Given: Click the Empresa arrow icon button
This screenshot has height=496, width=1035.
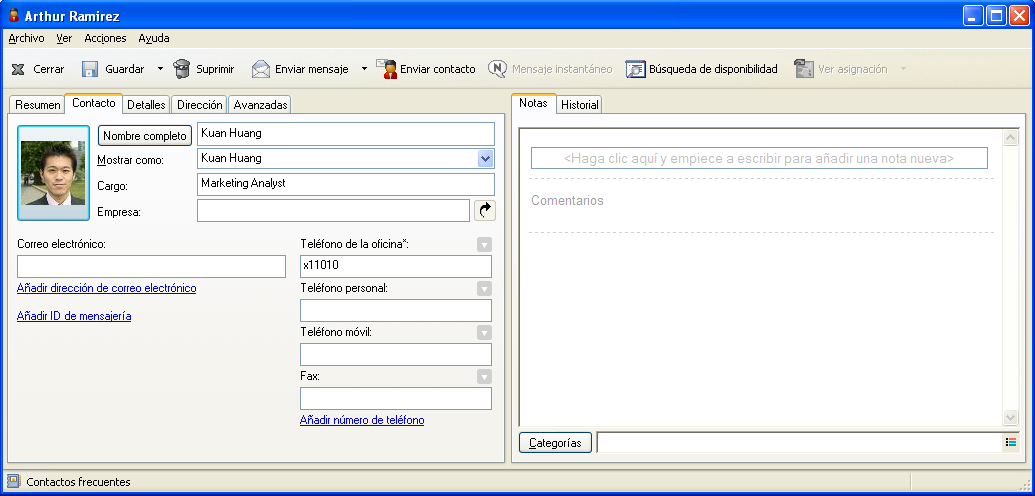Looking at the screenshot, I should tap(484, 211).
